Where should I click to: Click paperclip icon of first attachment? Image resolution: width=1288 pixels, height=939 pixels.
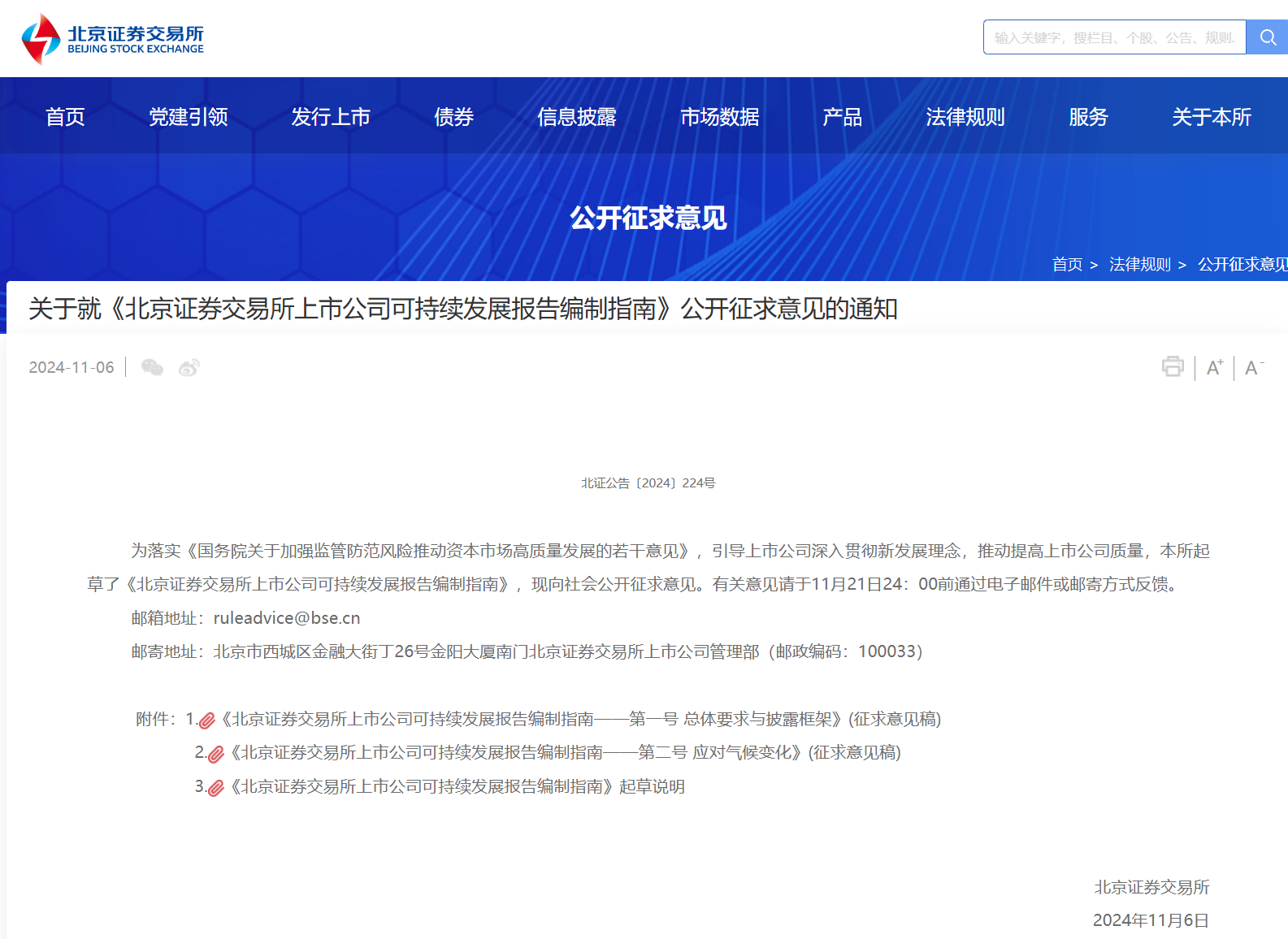point(207,720)
